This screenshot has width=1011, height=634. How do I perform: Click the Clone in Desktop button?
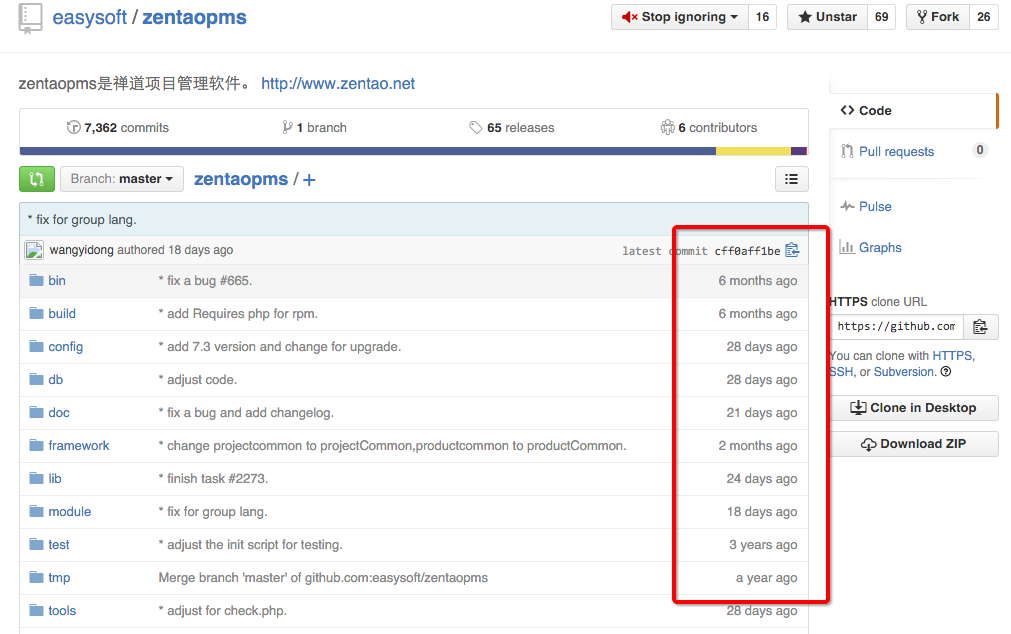pos(914,408)
